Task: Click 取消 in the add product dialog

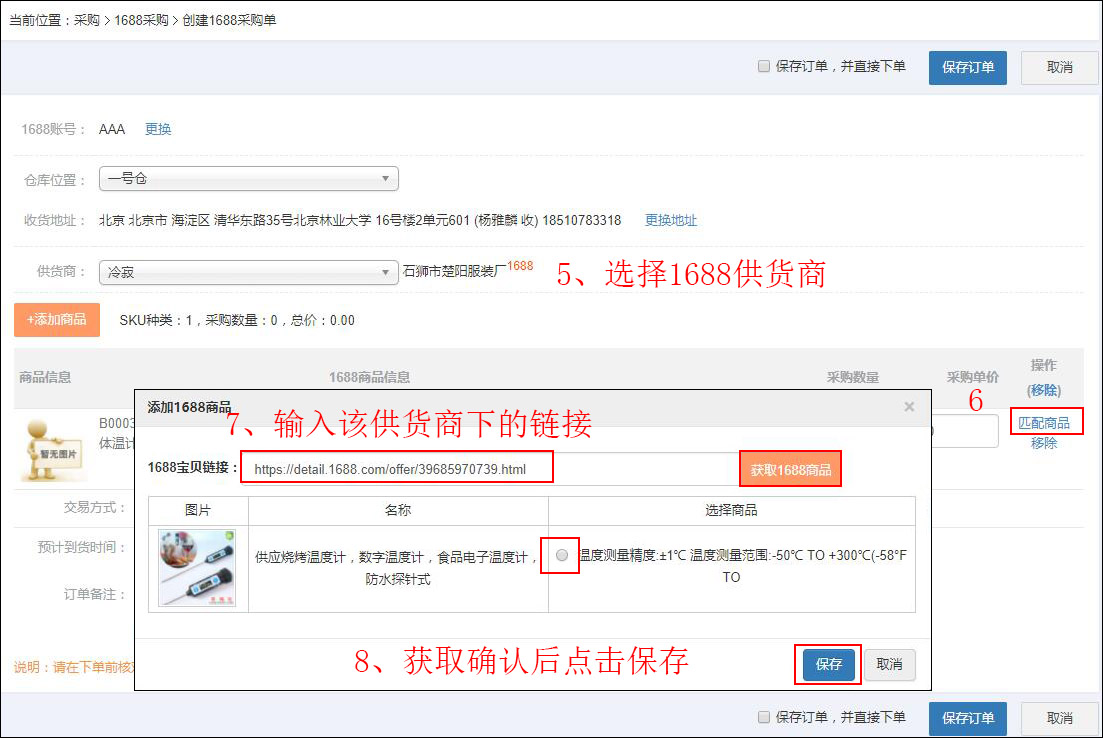Action: pos(889,664)
